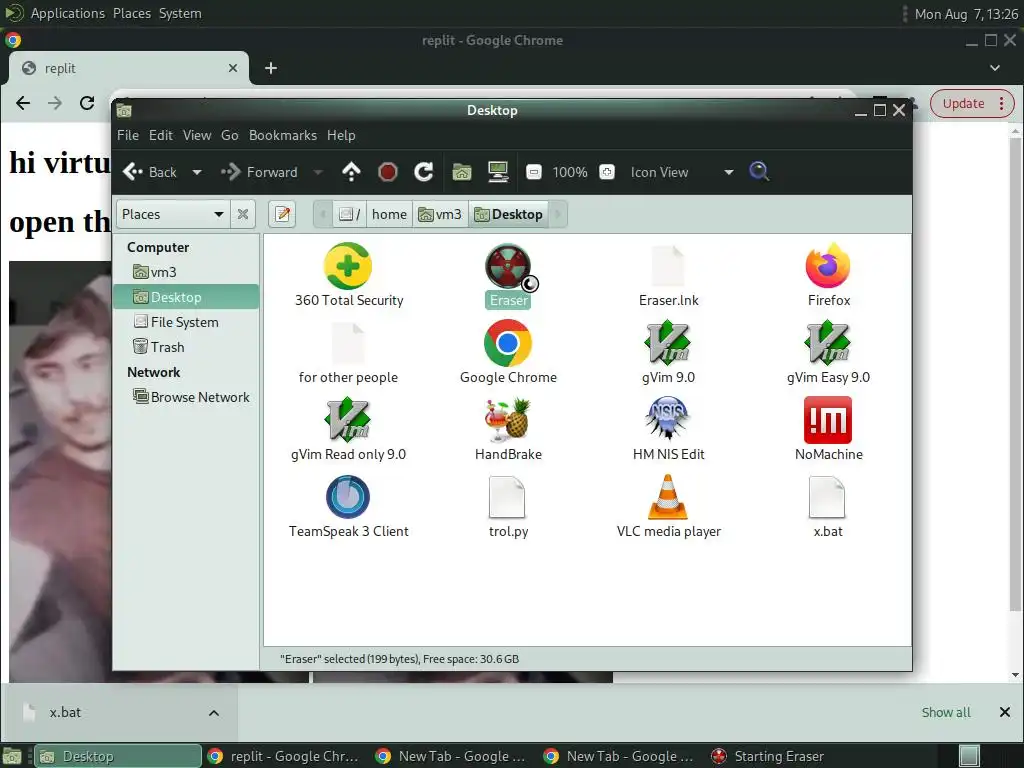Toggle the location text entry pencil button
The height and width of the screenshot is (768, 1024).
[x=282, y=214]
